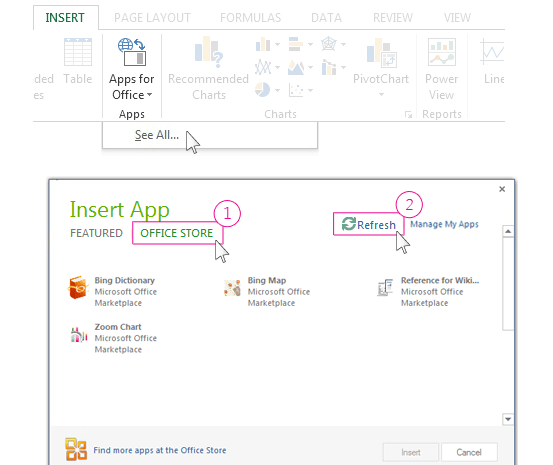Select the Bing Dictionary app icon

click(x=78, y=288)
